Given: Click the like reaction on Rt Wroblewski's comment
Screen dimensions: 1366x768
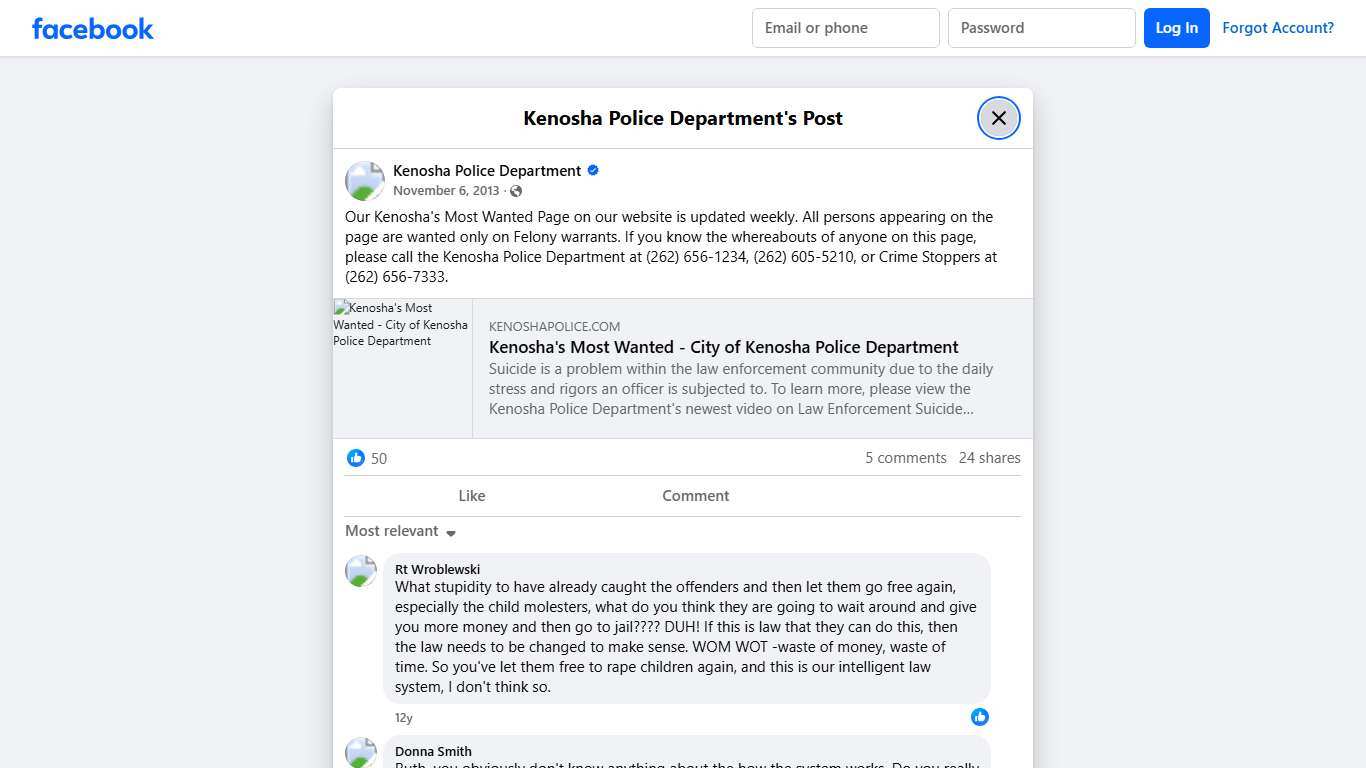Looking at the screenshot, I should click(979, 717).
